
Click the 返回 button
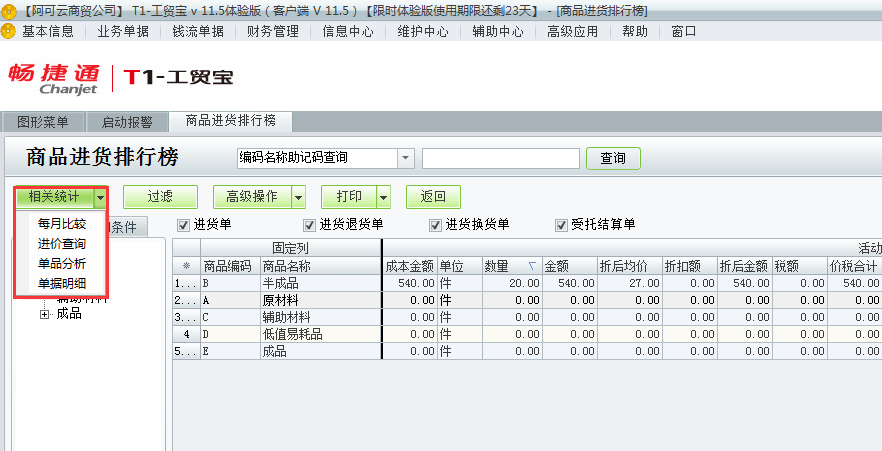pyautogui.click(x=433, y=197)
